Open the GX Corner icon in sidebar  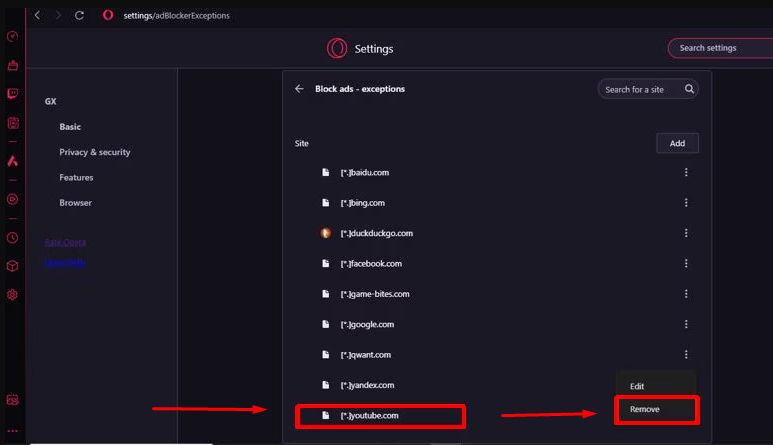[x=13, y=65]
